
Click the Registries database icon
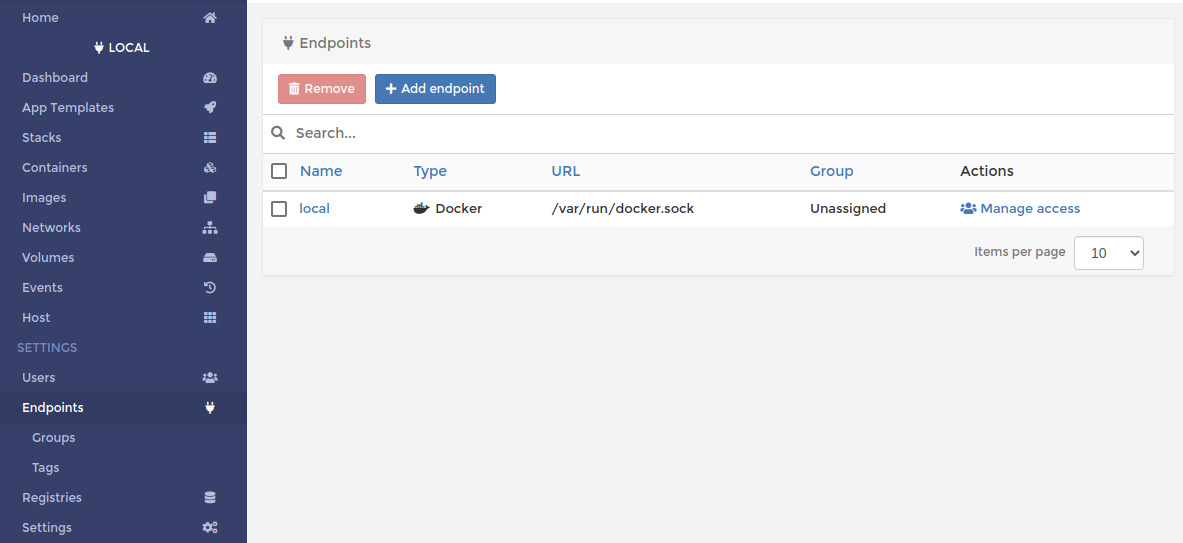point(210,498)
